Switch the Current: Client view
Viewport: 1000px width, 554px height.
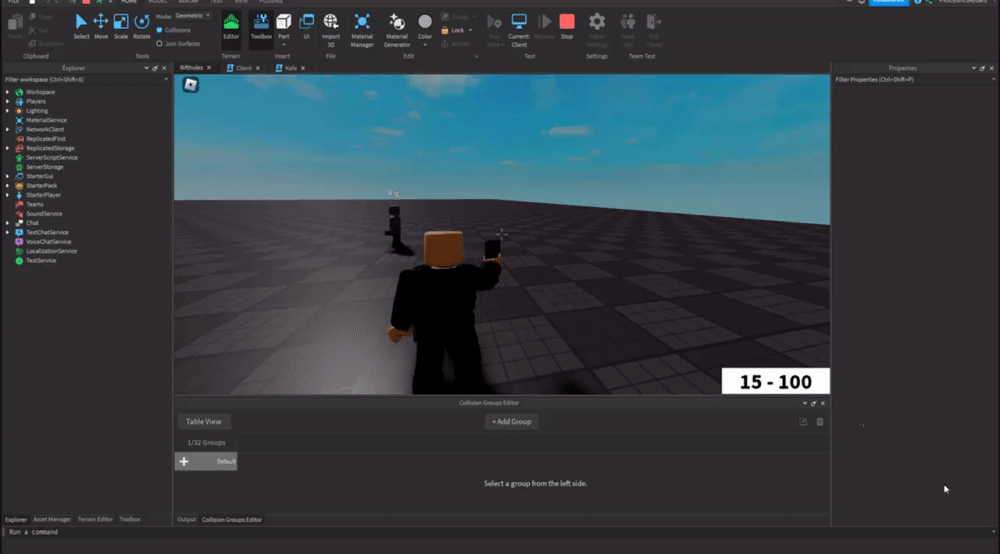[x=519, y=29]
